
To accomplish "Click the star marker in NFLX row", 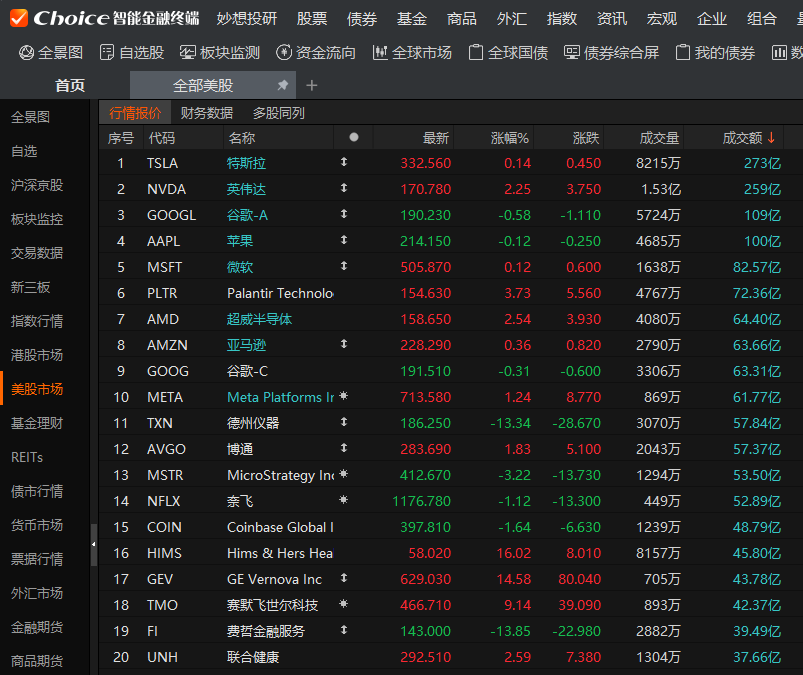I will tap(344, 500).
